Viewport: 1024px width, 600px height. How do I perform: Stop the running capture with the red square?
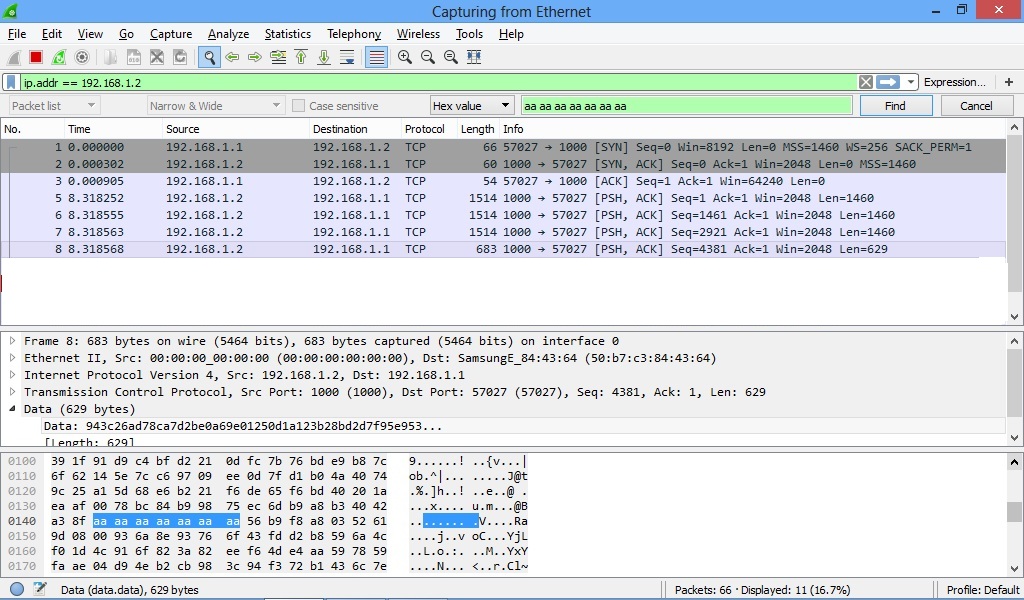[36, 57]
